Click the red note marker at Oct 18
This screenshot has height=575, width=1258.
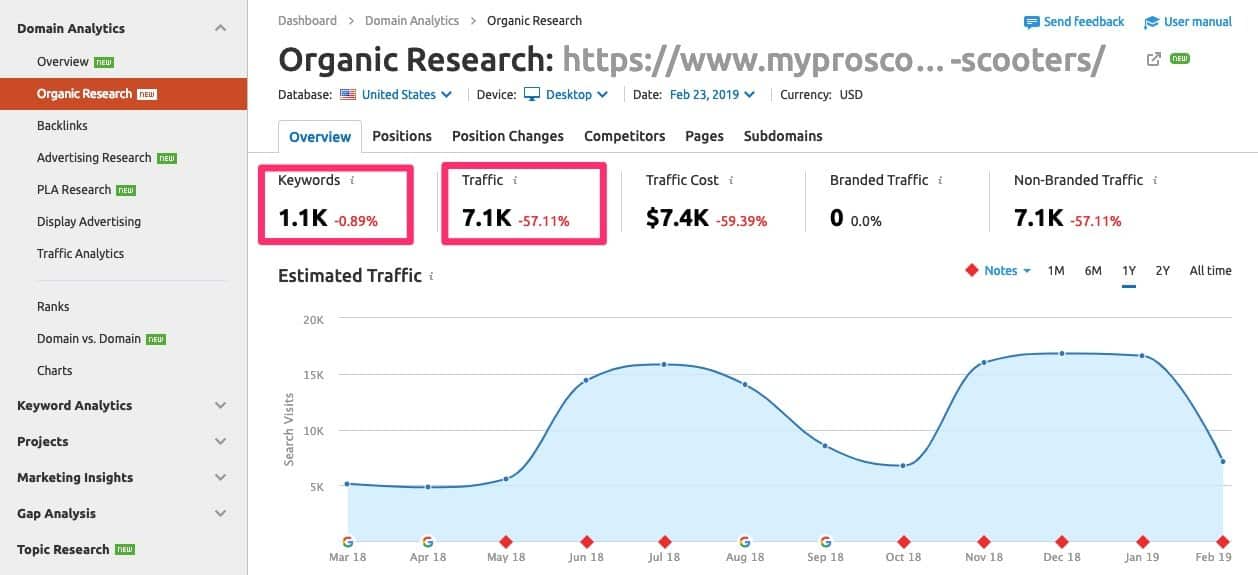[904, 541]
